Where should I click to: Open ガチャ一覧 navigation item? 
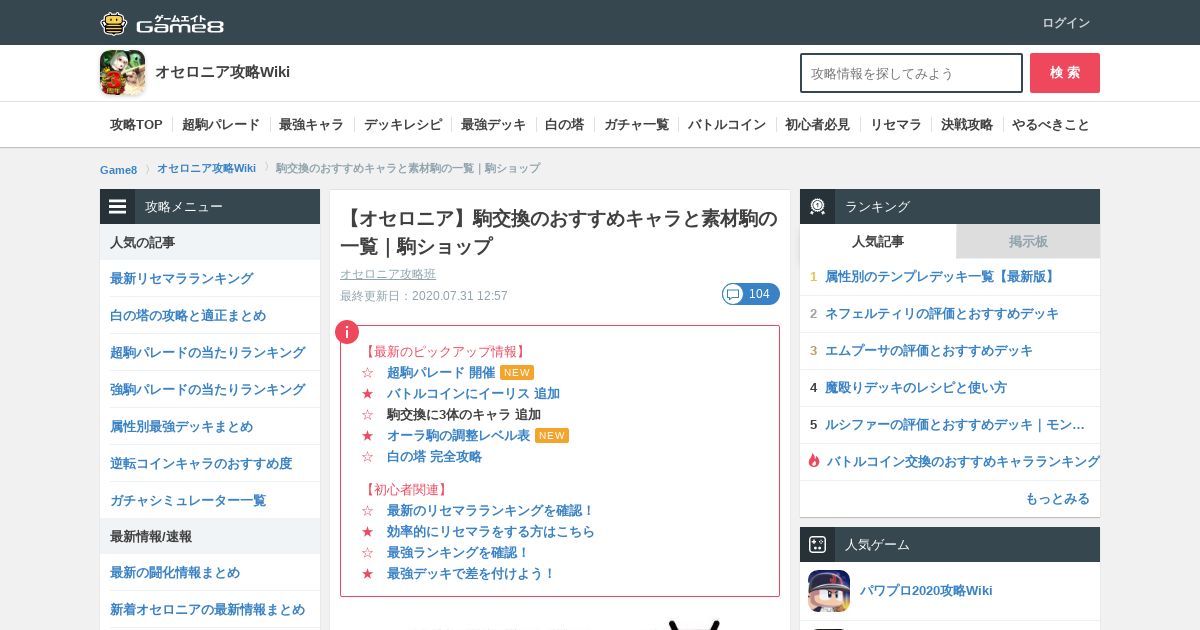636,124
